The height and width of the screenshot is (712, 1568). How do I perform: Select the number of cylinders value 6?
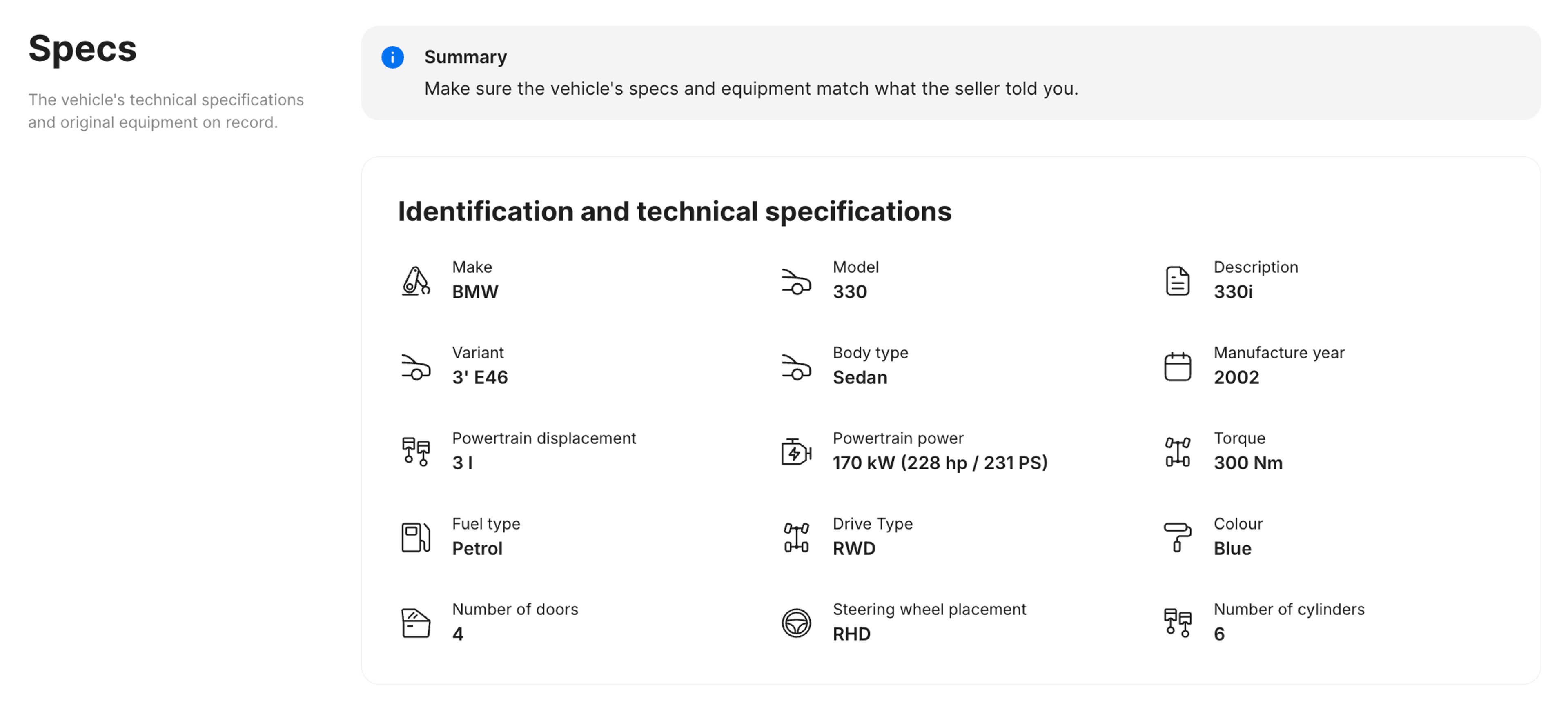[1219, 634]
